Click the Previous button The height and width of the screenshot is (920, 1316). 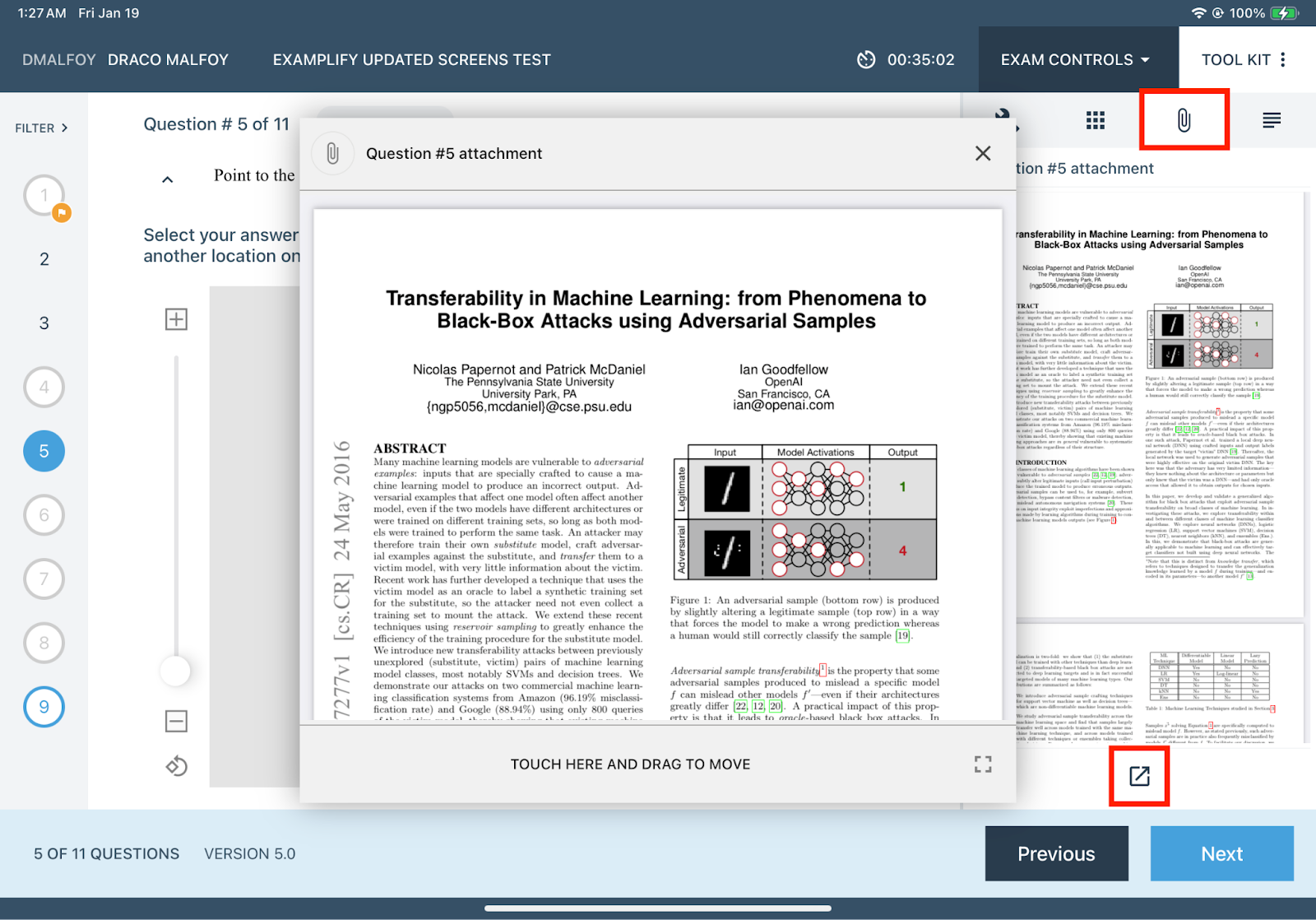coord(1056,853)
